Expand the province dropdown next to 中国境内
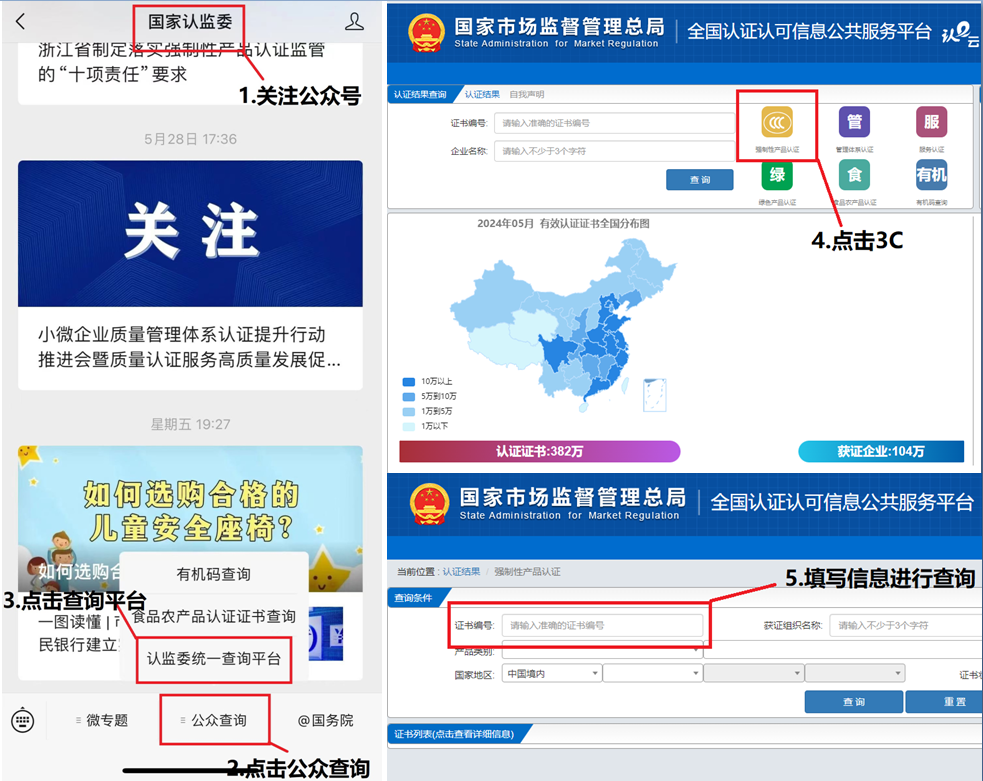983x781 pixels. click(x=652, y=674)
